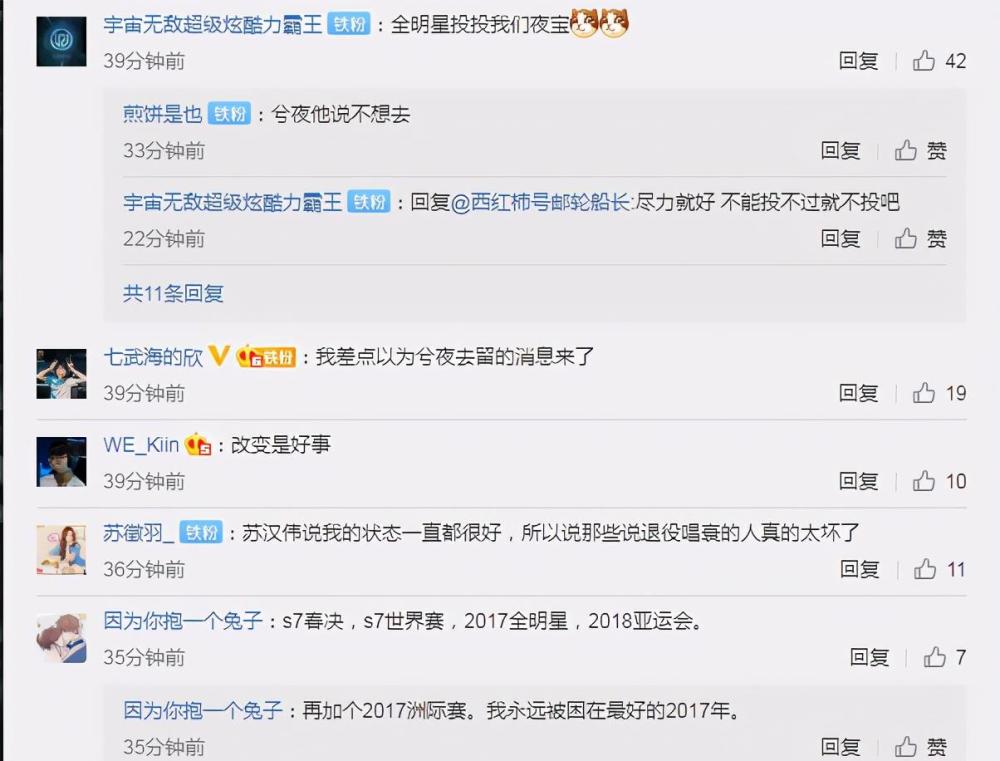Like the comment with 42 thumbs up

(x=923, y=61)
